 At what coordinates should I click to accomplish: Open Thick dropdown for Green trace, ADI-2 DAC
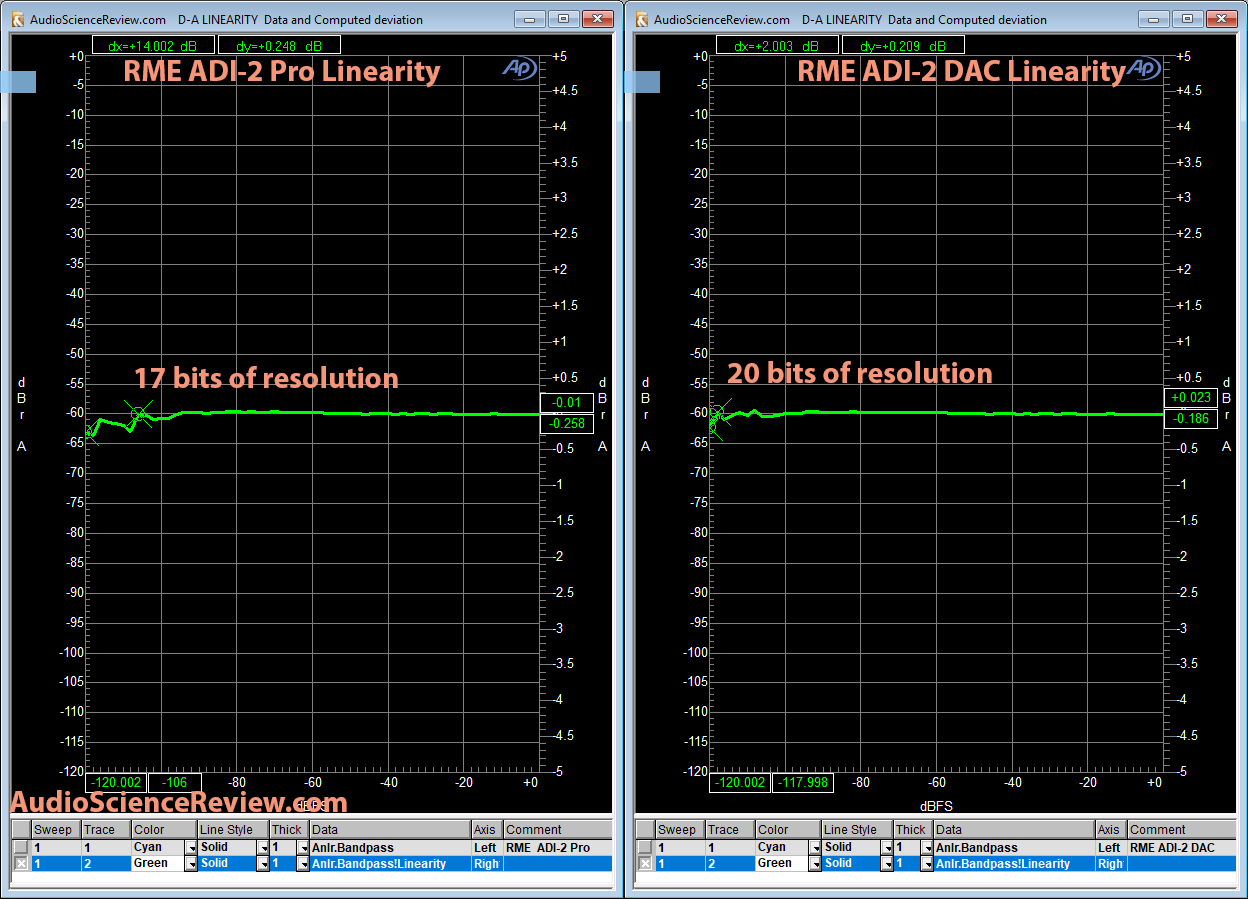pos(927,863)
